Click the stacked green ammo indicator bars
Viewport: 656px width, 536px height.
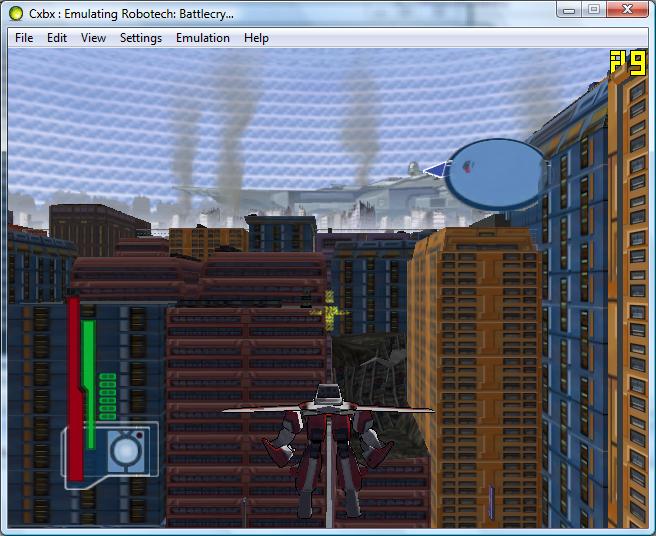[x=108, y=396]
